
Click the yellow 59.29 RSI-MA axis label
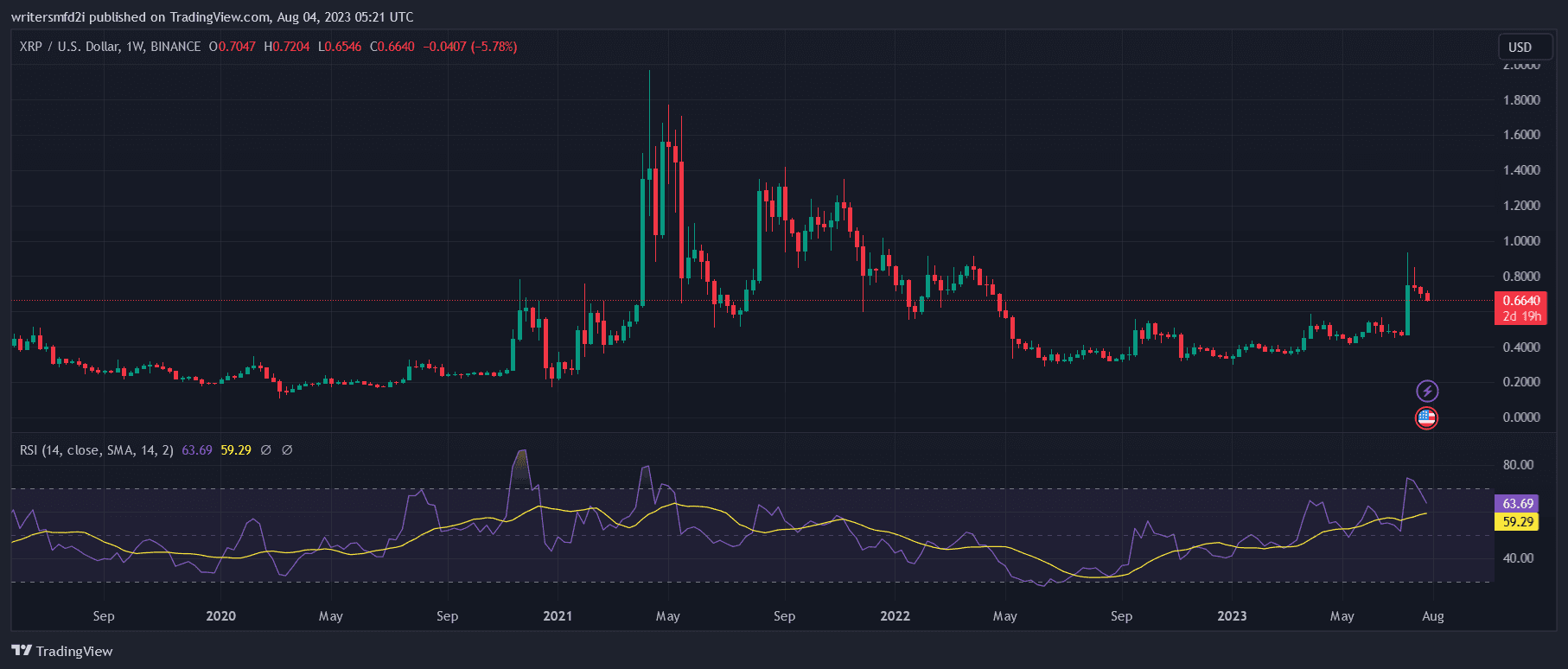click(x=1517, y=521)
